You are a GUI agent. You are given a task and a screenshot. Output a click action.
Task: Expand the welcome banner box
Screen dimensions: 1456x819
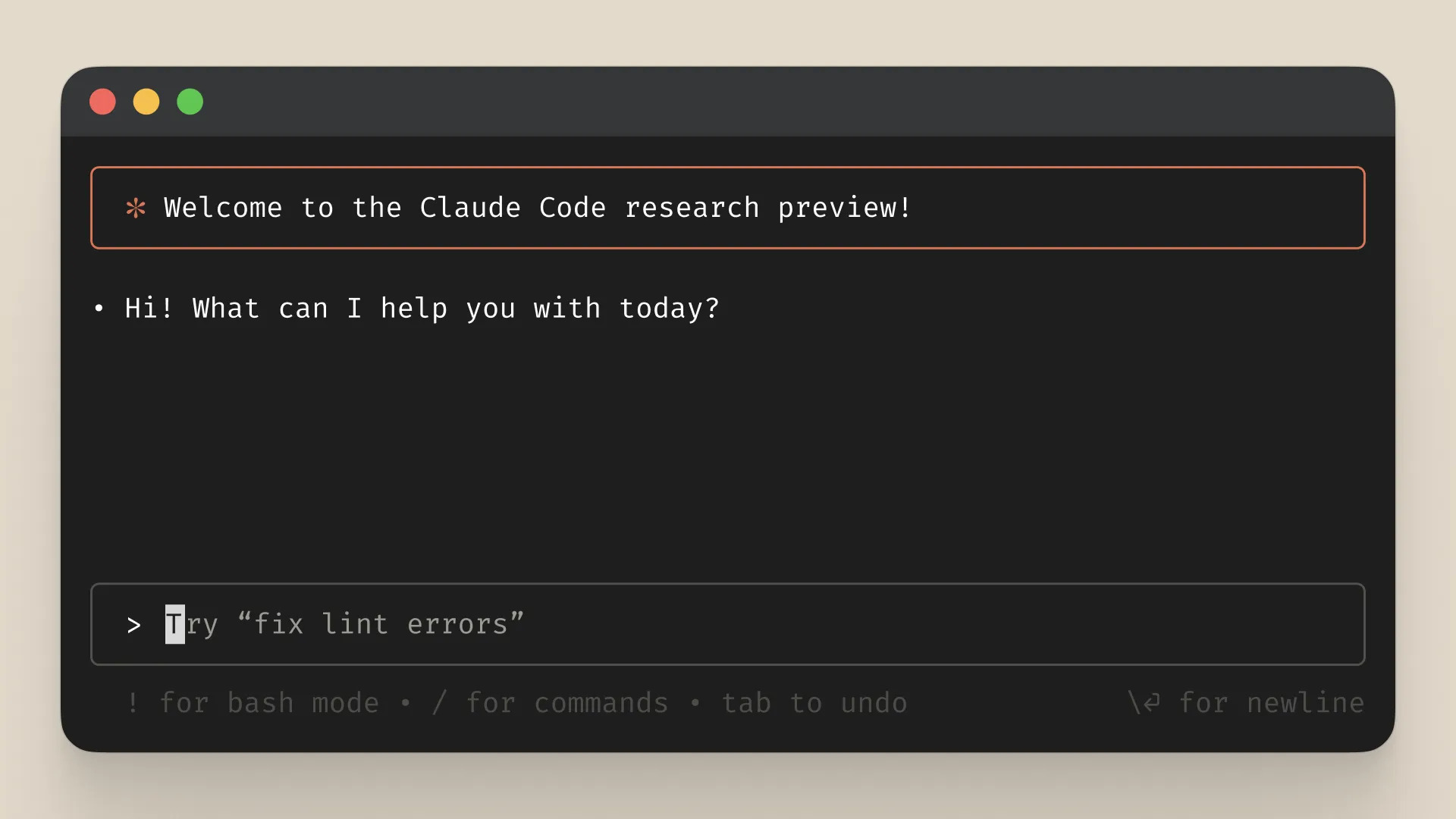728,208
